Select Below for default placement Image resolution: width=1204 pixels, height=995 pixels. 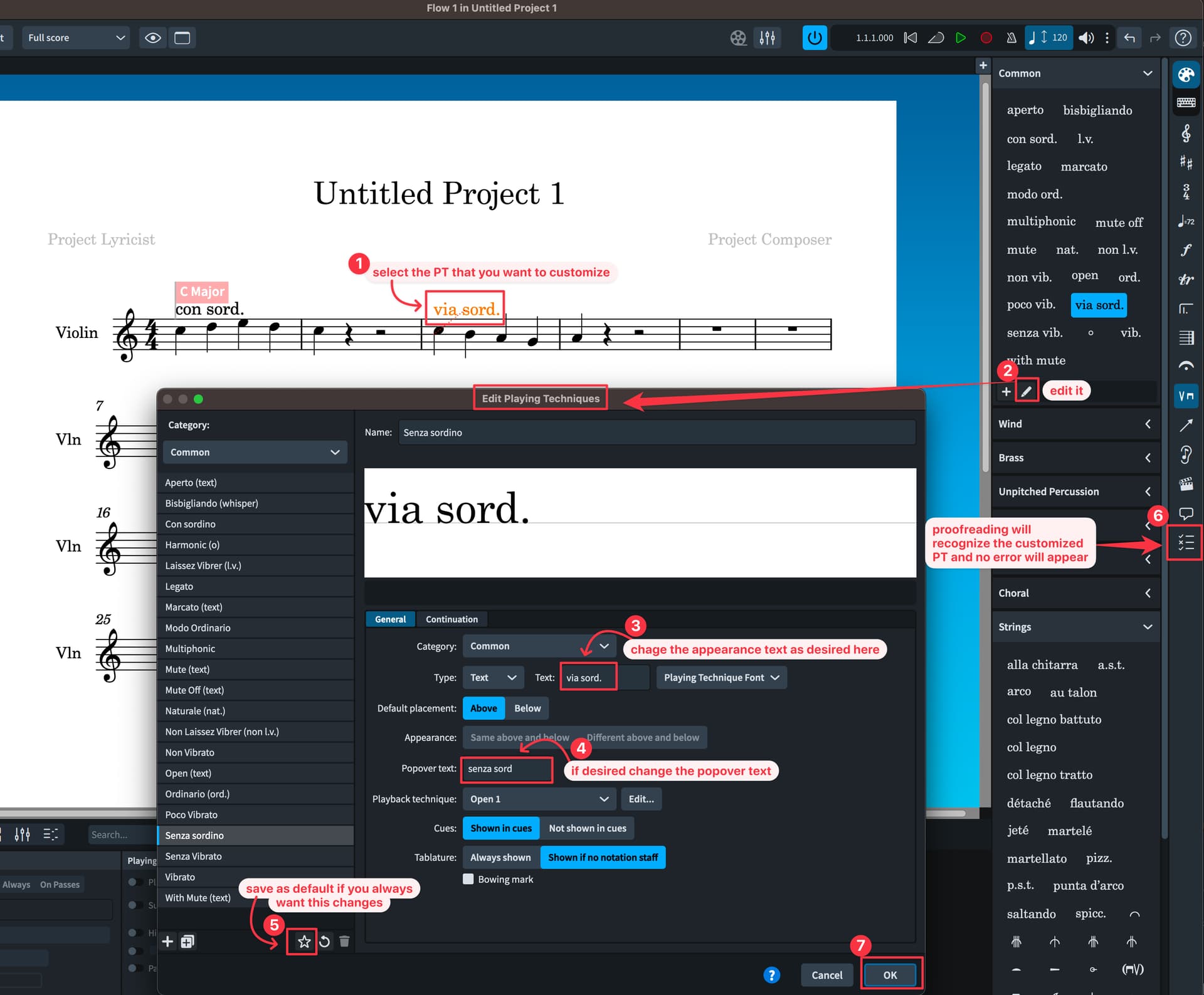click(x=527, y=708)
